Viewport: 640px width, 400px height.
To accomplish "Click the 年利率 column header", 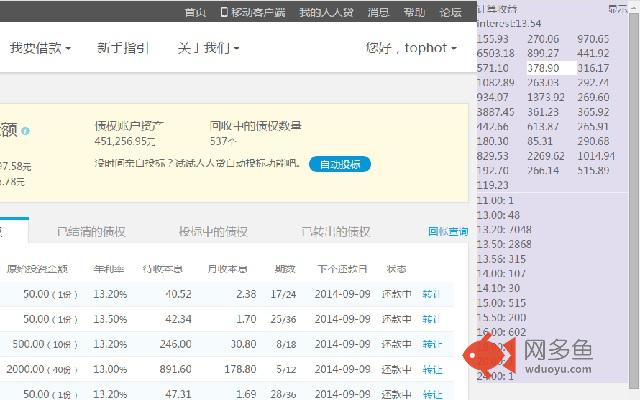I will point(109,269).
